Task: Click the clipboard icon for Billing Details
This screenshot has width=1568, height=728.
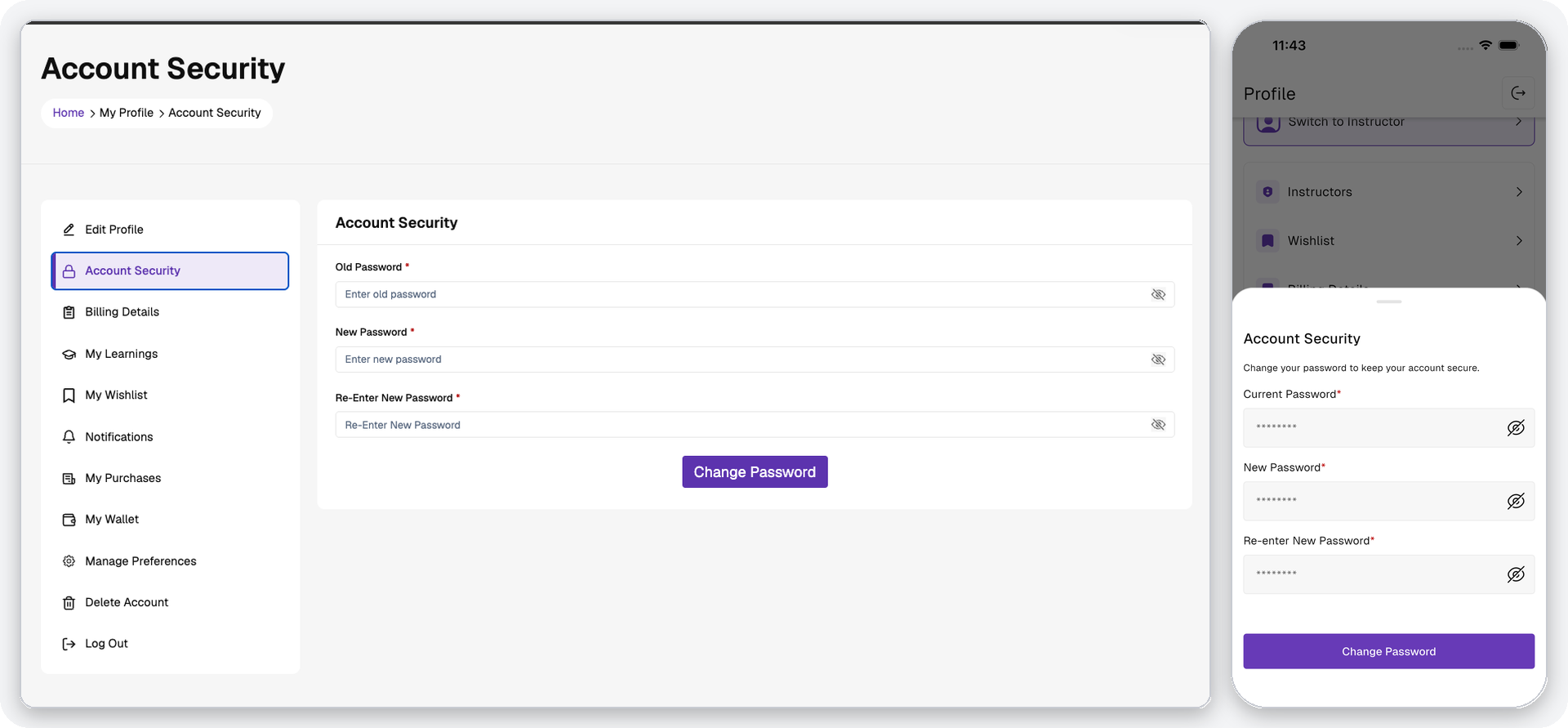Action: coord(69,312)
